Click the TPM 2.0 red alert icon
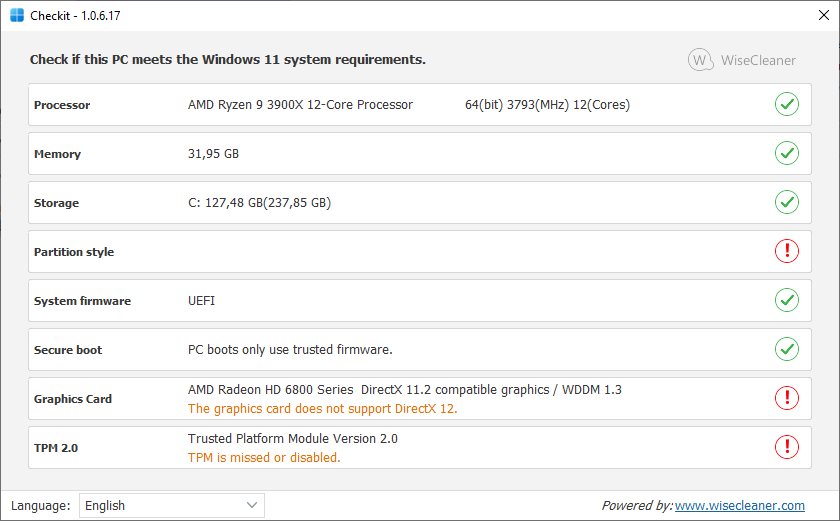 coord(787,447)
